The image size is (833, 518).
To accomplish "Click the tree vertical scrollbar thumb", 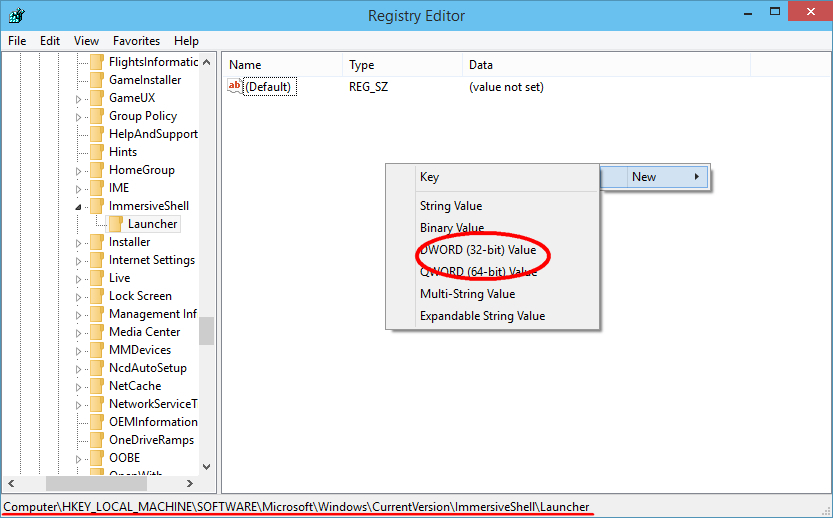I will point(207,331).
